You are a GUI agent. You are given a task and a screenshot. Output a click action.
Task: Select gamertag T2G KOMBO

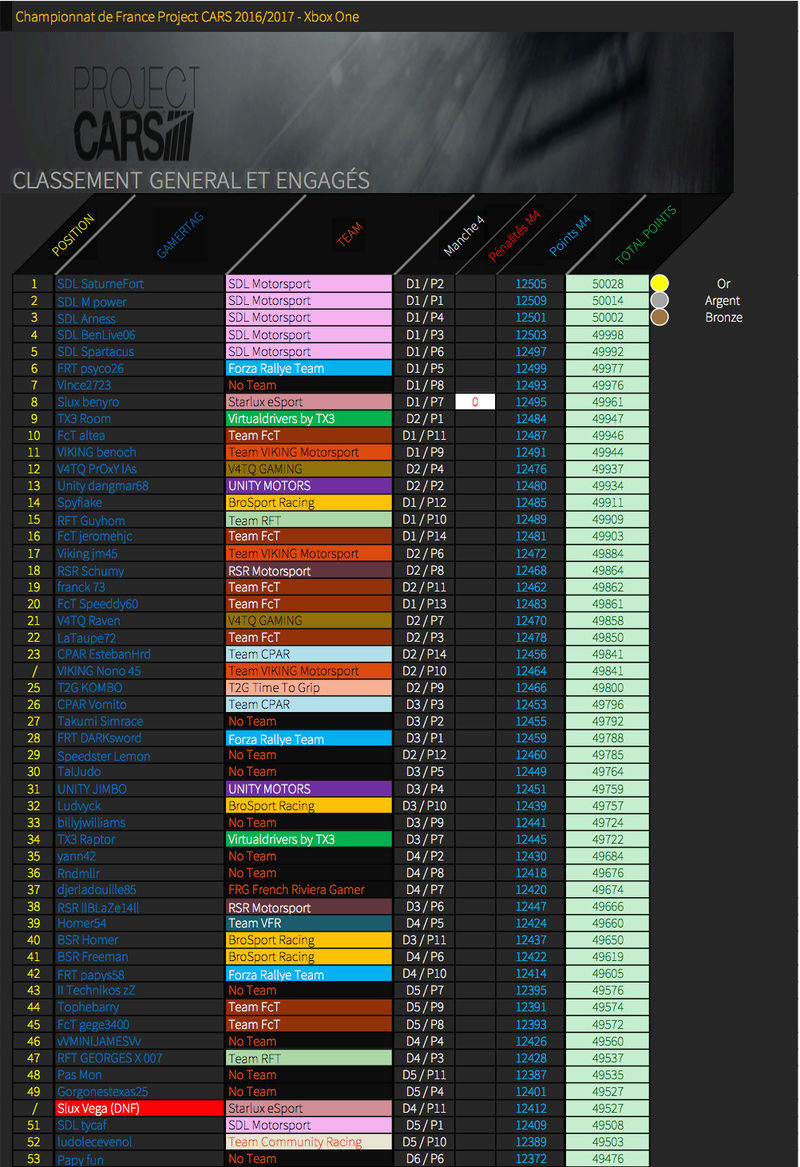(x=89, y=688)
